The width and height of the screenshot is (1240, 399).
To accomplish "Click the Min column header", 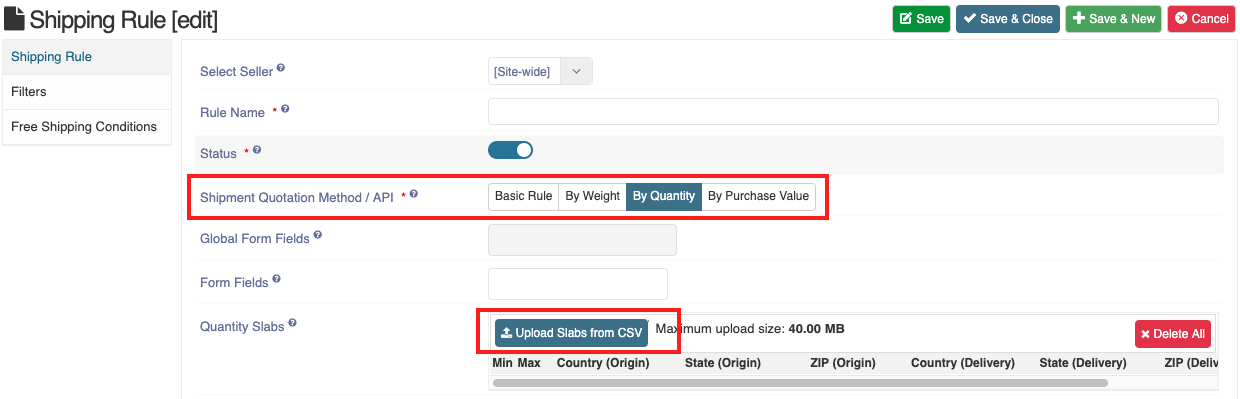I will coord(503,363).
